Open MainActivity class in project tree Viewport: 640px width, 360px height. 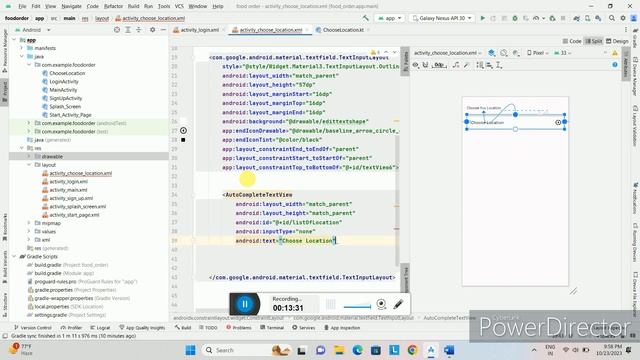(63, 90)
